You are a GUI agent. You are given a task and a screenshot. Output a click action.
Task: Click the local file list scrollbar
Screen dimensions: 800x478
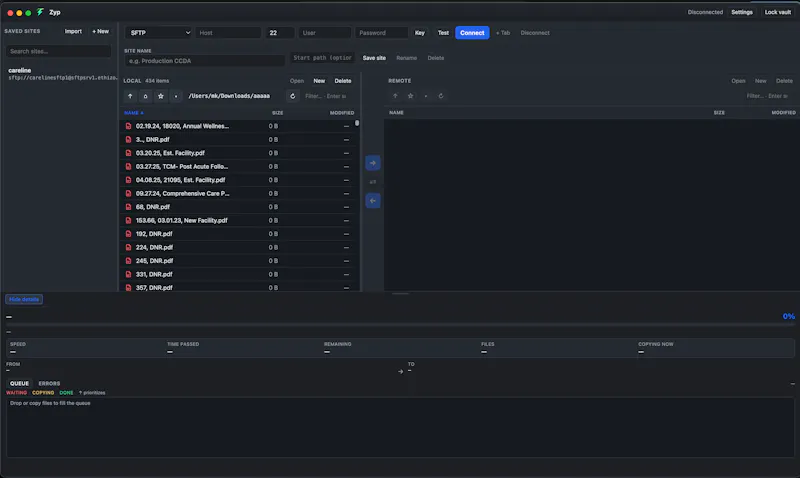(x=357, y=123)
